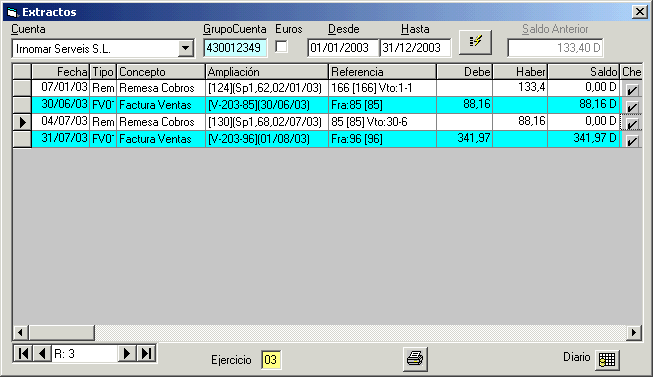Screen dimensions: 653x377
Task: Click cell '85 [85] Vto:30-6'
Action: point(382,122)
